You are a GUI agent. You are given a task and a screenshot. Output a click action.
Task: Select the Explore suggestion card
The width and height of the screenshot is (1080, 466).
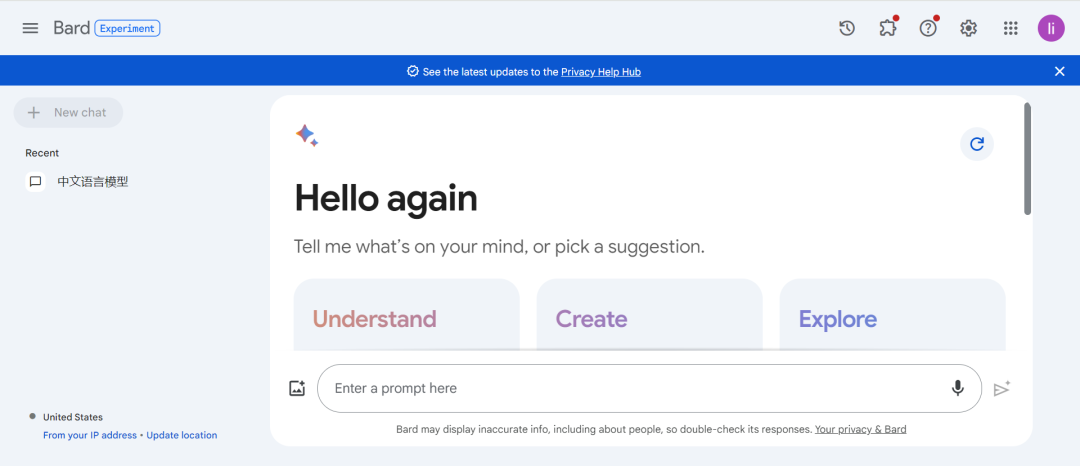point(893,315)
